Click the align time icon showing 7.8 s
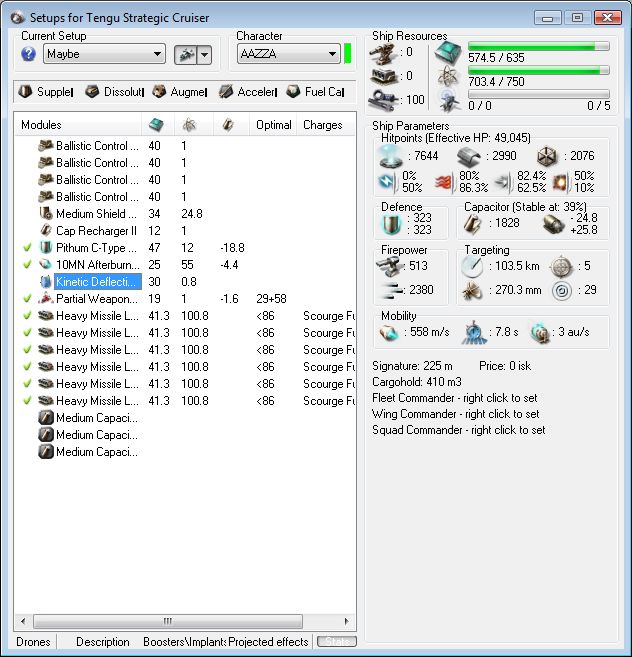The image size is (632, 657). [x=474, y=333]
